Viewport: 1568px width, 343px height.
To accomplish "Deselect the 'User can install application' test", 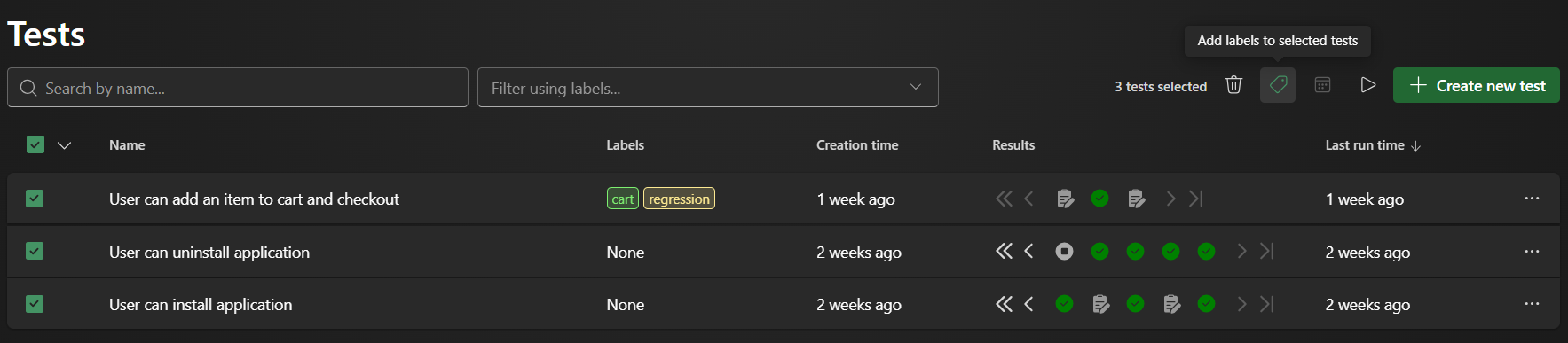I will pyautogui.click(x=35, y=304).
